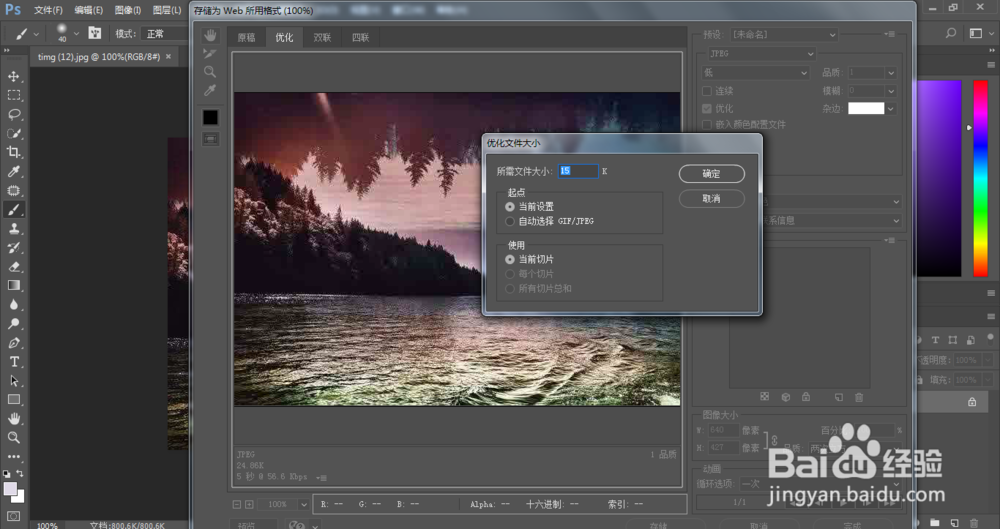Enable the 连续 checkbox
The image size is (1000, 529).
(707, 91)
